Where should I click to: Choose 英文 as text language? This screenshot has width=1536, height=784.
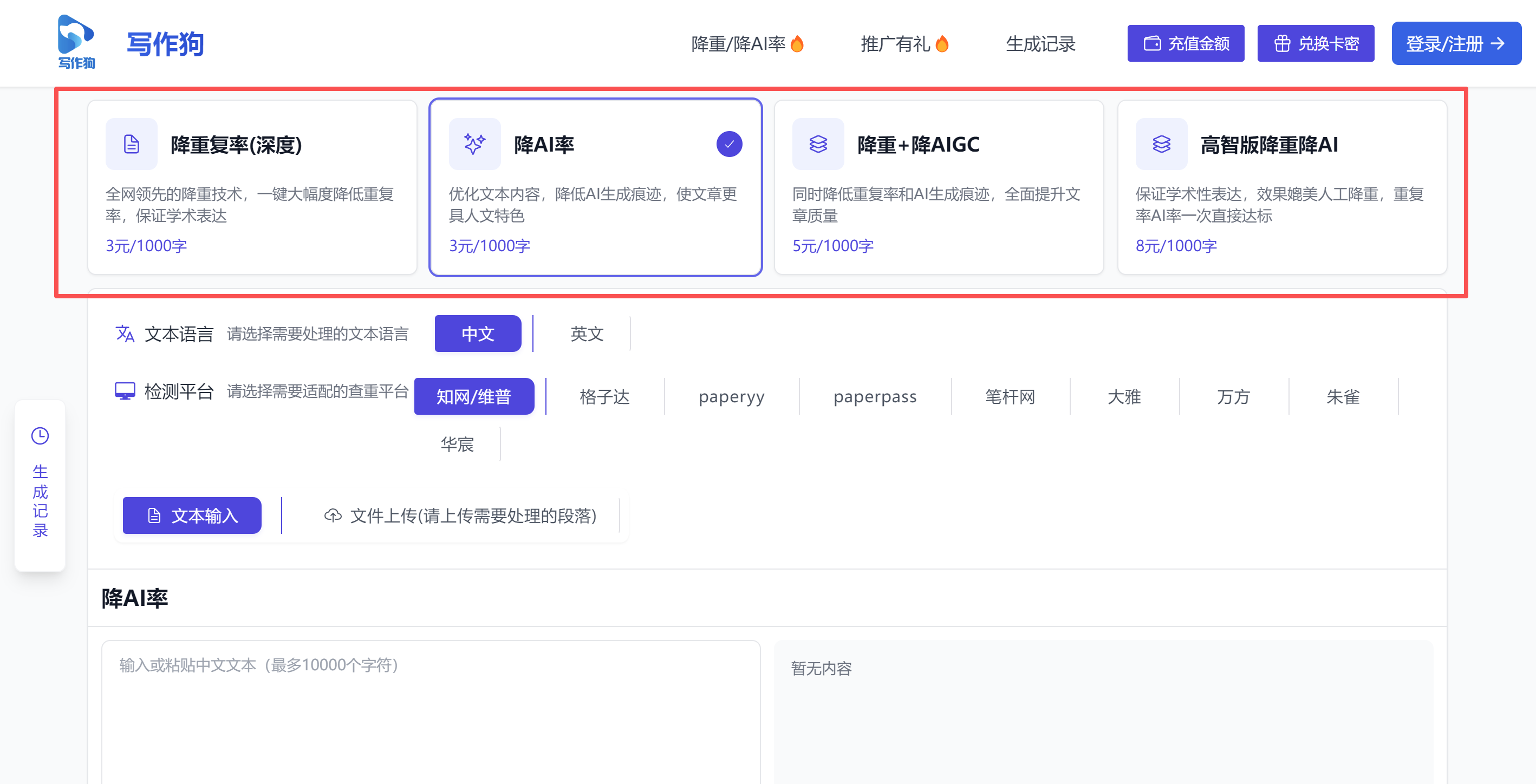[x=587, y=334]
